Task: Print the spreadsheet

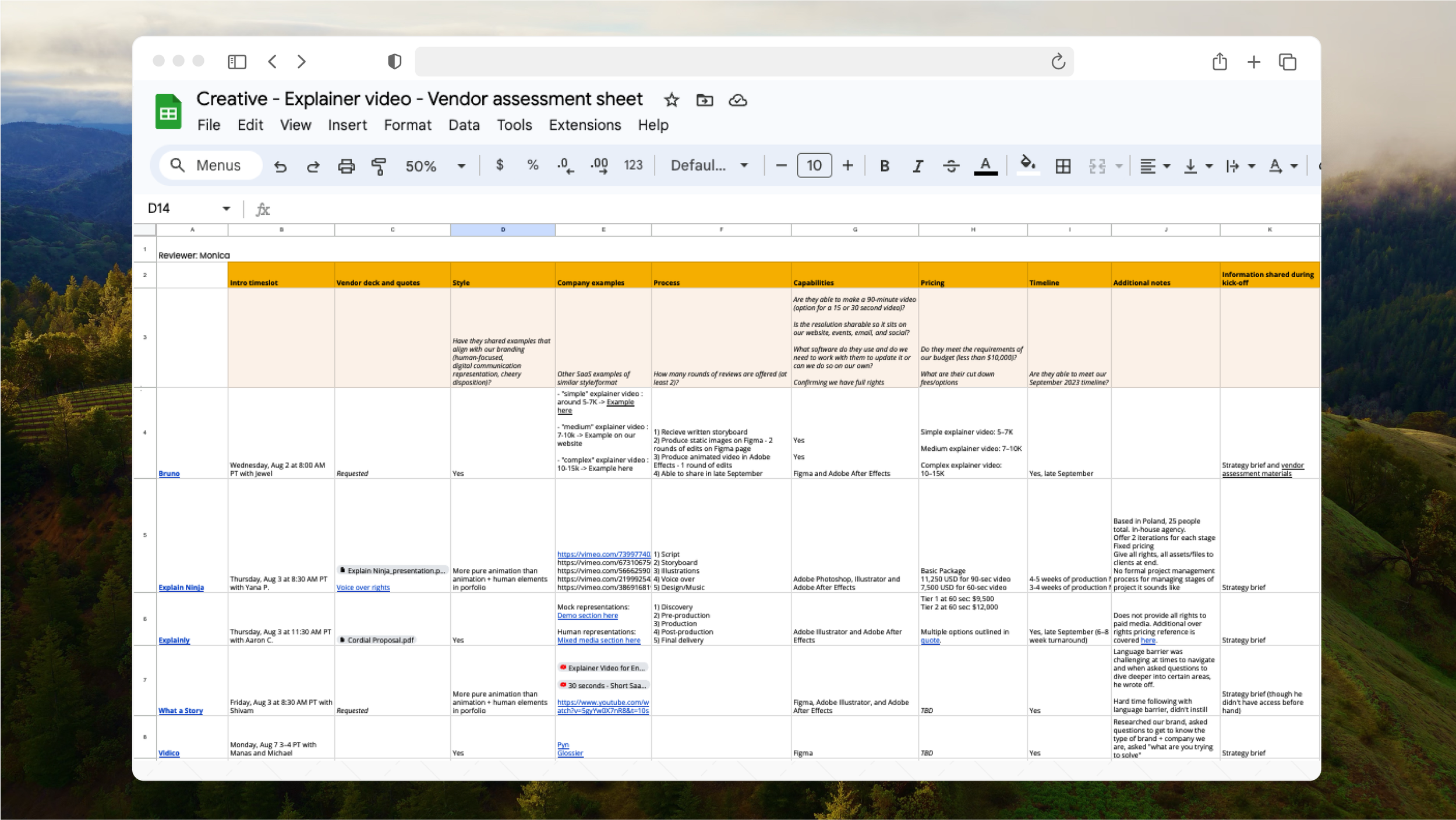Action: [347, 166]
